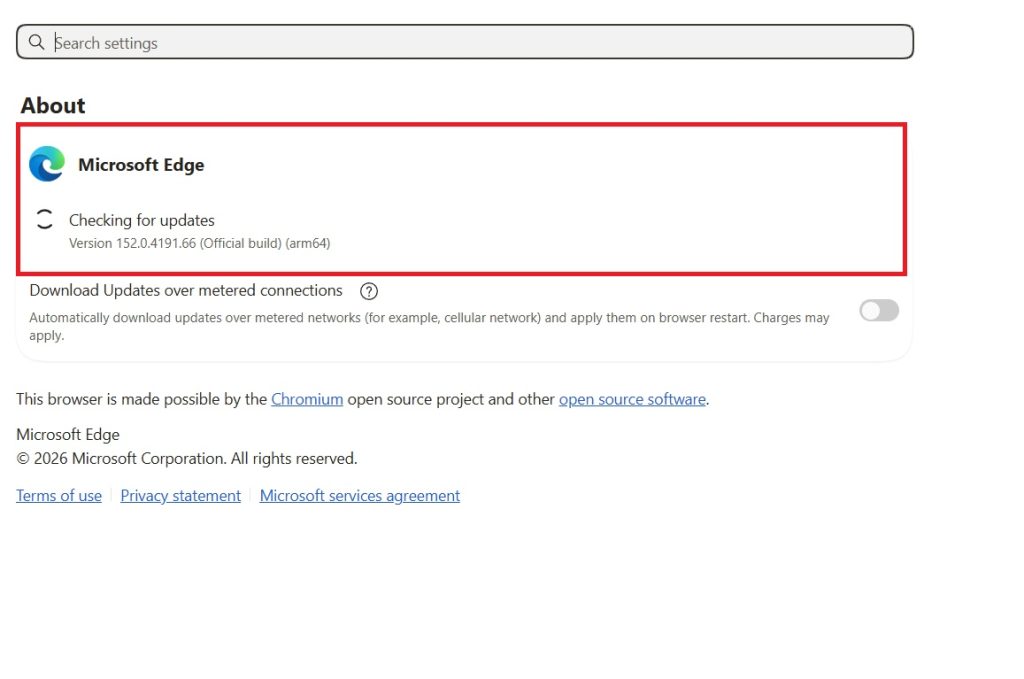The width and height of the screenshot is (1024, 679).
Task: Click the 'Automatically download updates over metered networks' description
Action: (429, 326)
